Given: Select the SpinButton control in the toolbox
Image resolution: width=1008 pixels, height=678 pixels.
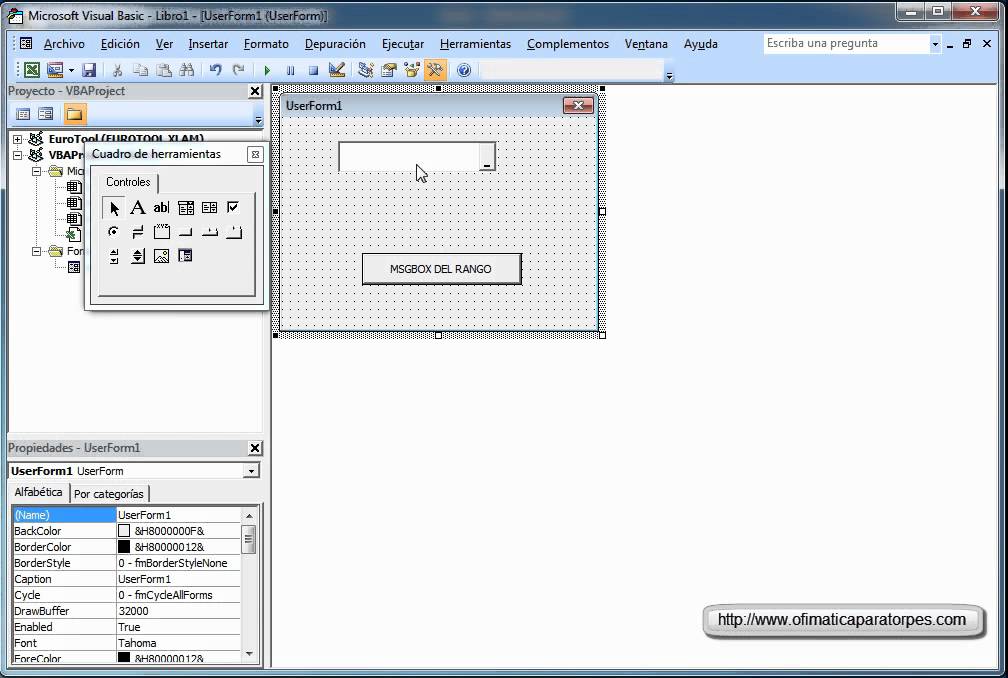Looking at the screenshot, I should (x=138, y=256).
